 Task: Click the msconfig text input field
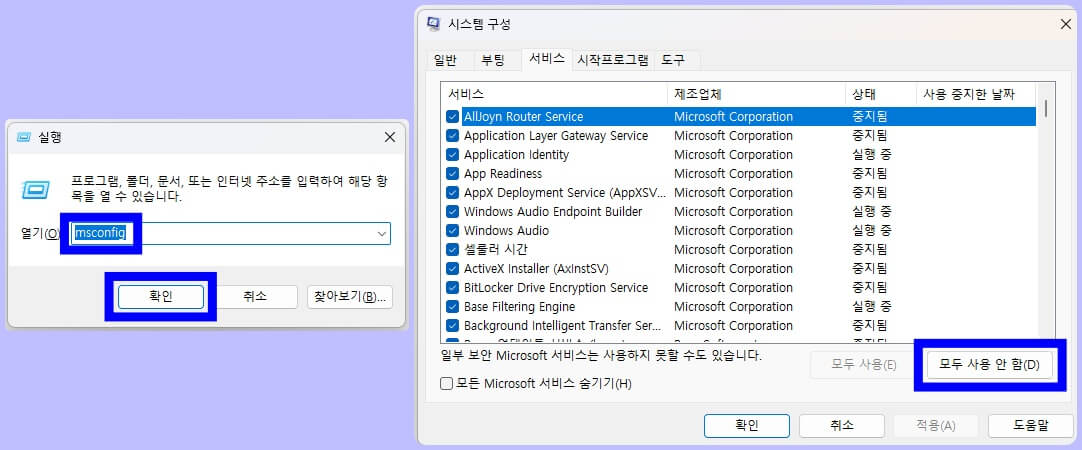[230, 233]
